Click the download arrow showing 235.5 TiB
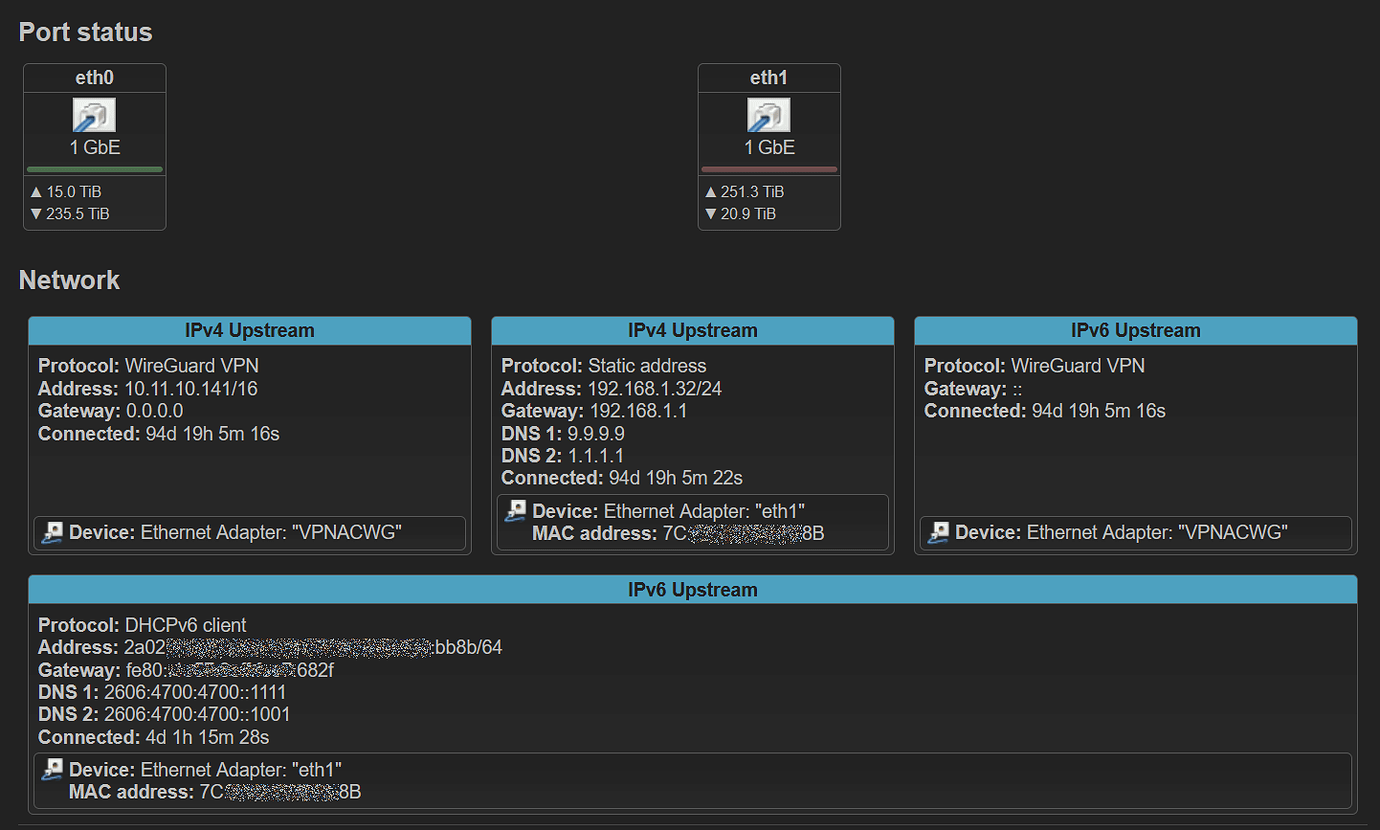The image size is (1380, 830). (x=35, y=213)
